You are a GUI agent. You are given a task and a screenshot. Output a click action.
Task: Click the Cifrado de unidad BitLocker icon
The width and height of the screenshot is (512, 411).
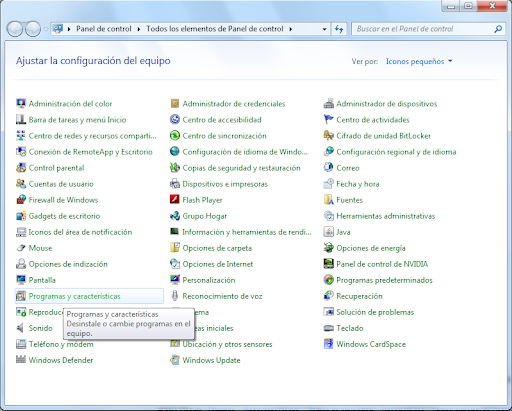coord(329,136)
